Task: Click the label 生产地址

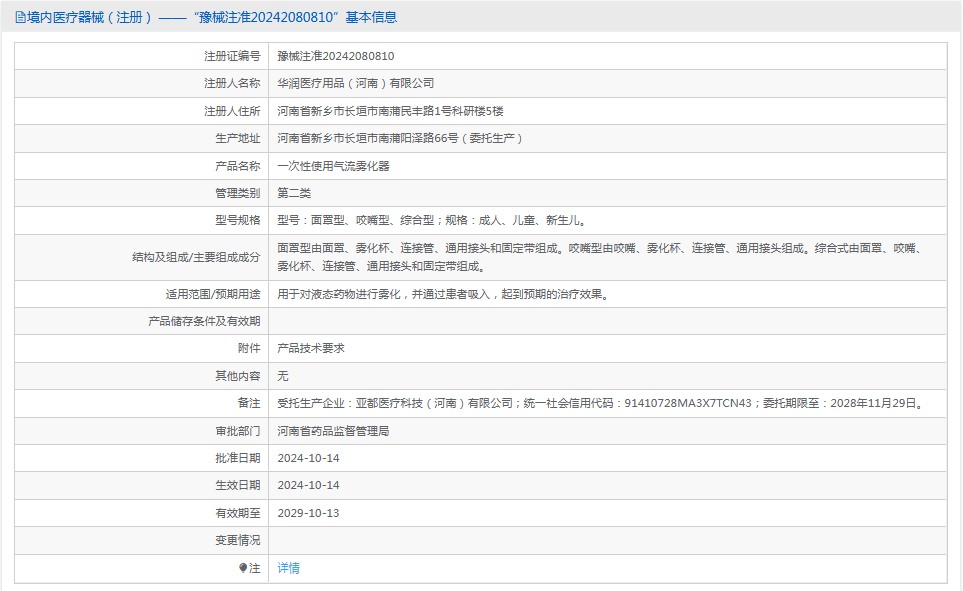Action: [238, 138]
